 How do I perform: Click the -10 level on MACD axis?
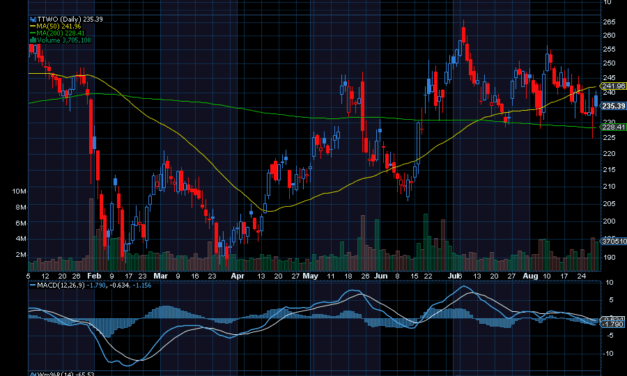click(x=608, y=354)
